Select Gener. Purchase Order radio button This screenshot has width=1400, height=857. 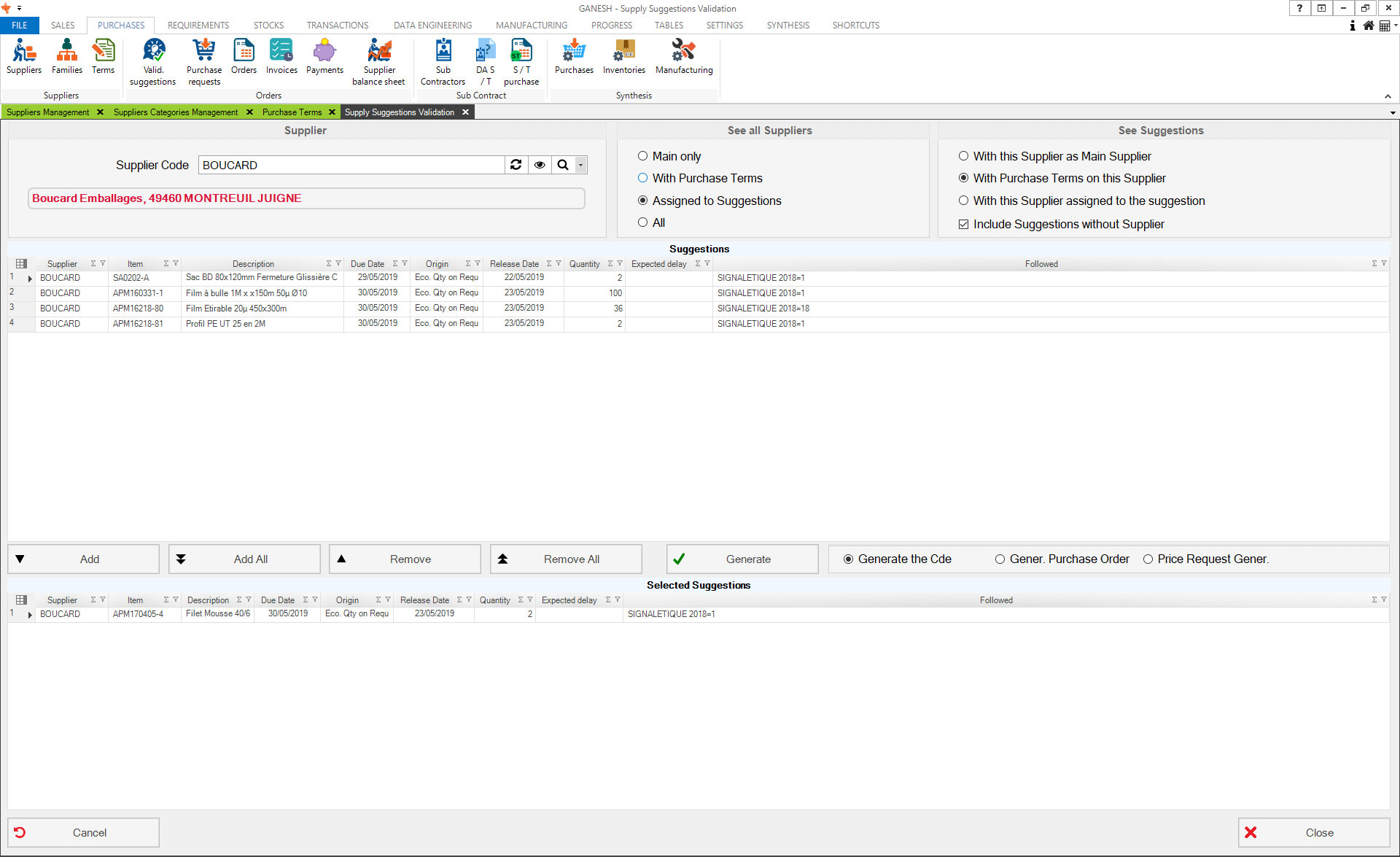pyautogui.click(x=1000, y=559)
